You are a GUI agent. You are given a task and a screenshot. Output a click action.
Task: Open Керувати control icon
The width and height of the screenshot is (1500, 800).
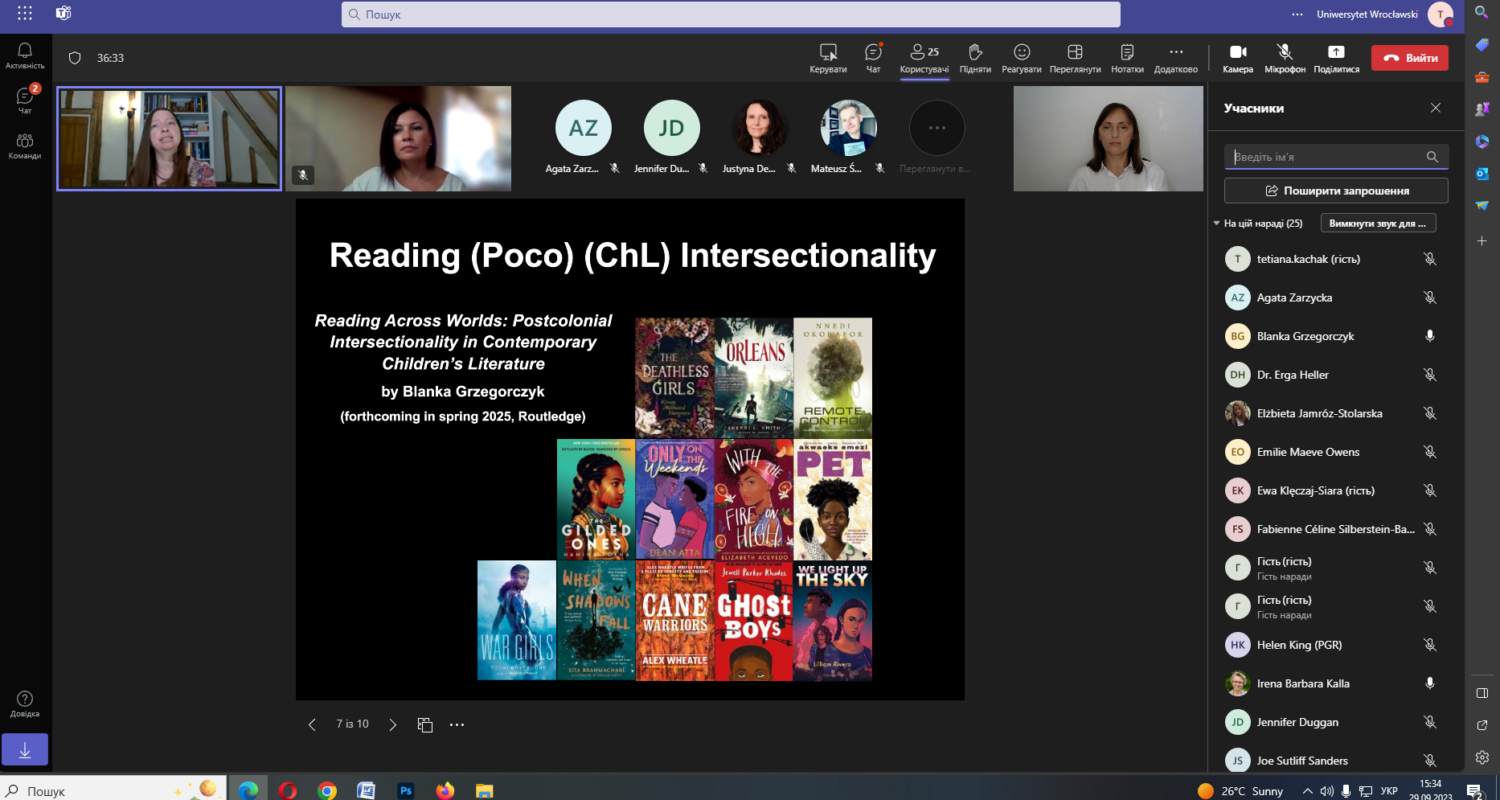(x=828, y=58)
